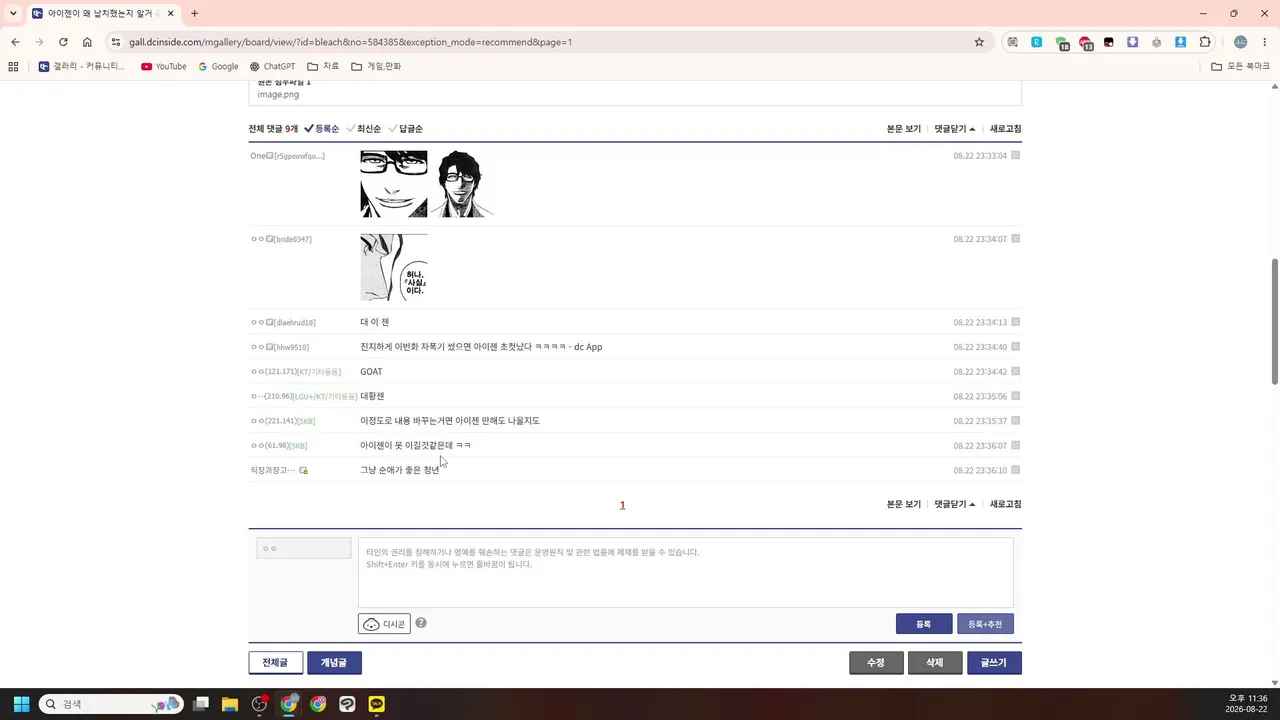This screenshot has width=1280, height=720.
Task: Open the ChatGPT bookmark
Action: [x=272, y=67]
